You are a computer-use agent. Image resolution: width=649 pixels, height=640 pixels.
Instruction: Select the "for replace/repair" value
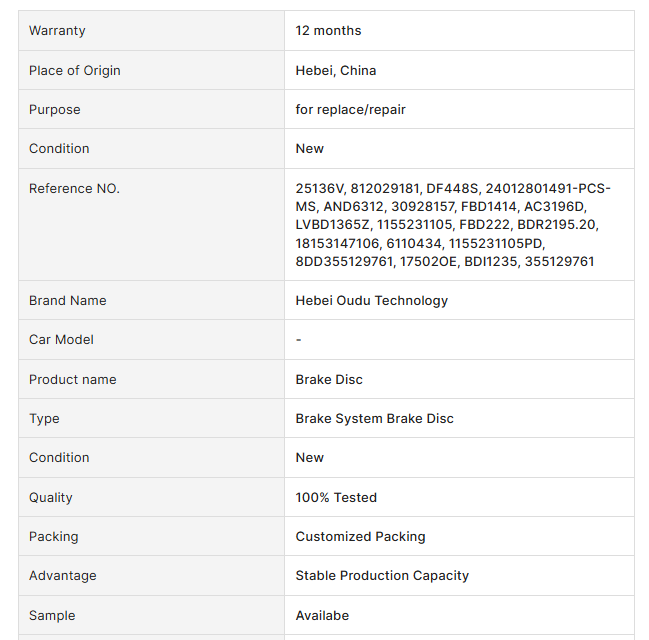350,109
